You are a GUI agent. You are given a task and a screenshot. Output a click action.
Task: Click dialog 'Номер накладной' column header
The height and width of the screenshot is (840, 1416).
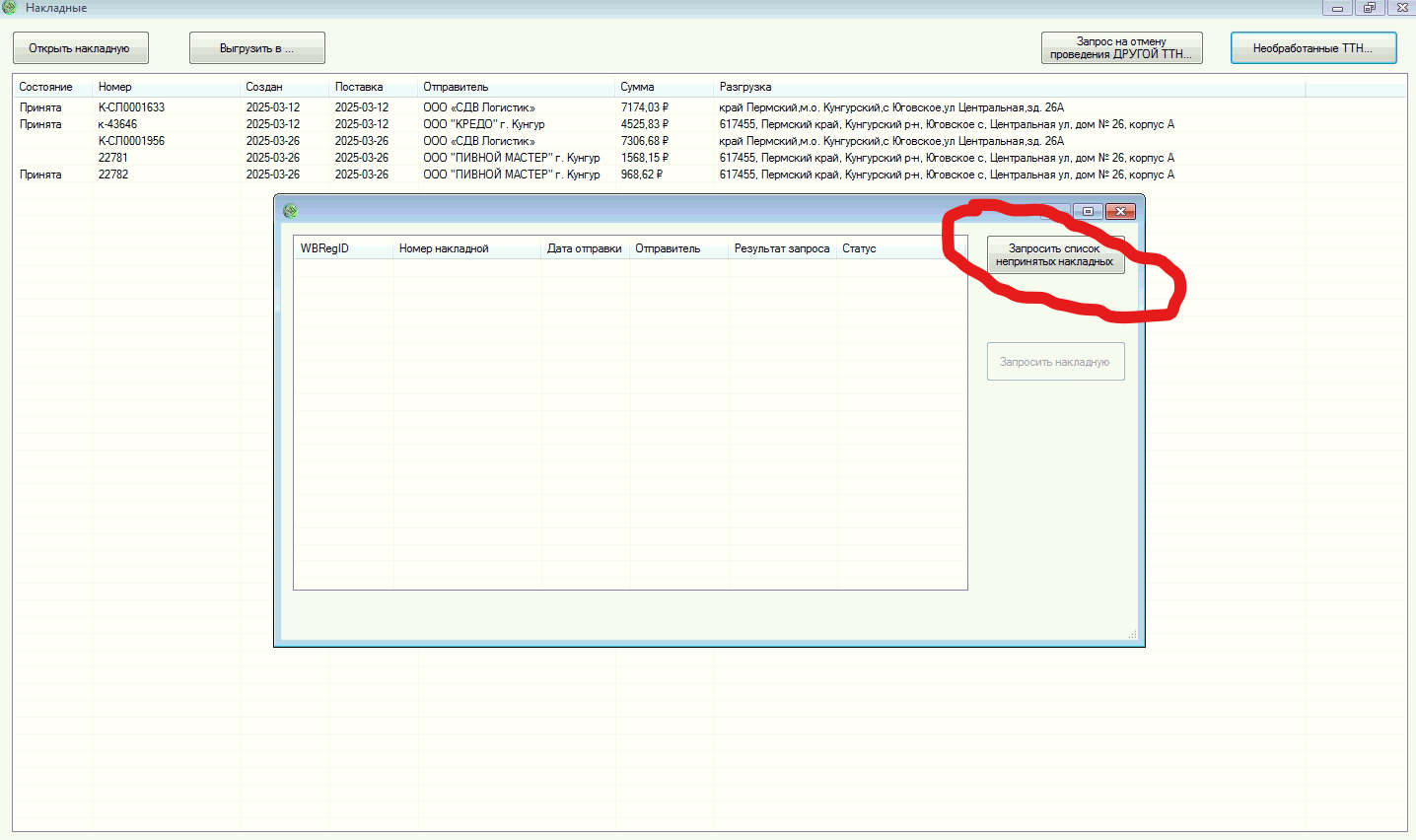pyautogui.click(x=467, y=248)
